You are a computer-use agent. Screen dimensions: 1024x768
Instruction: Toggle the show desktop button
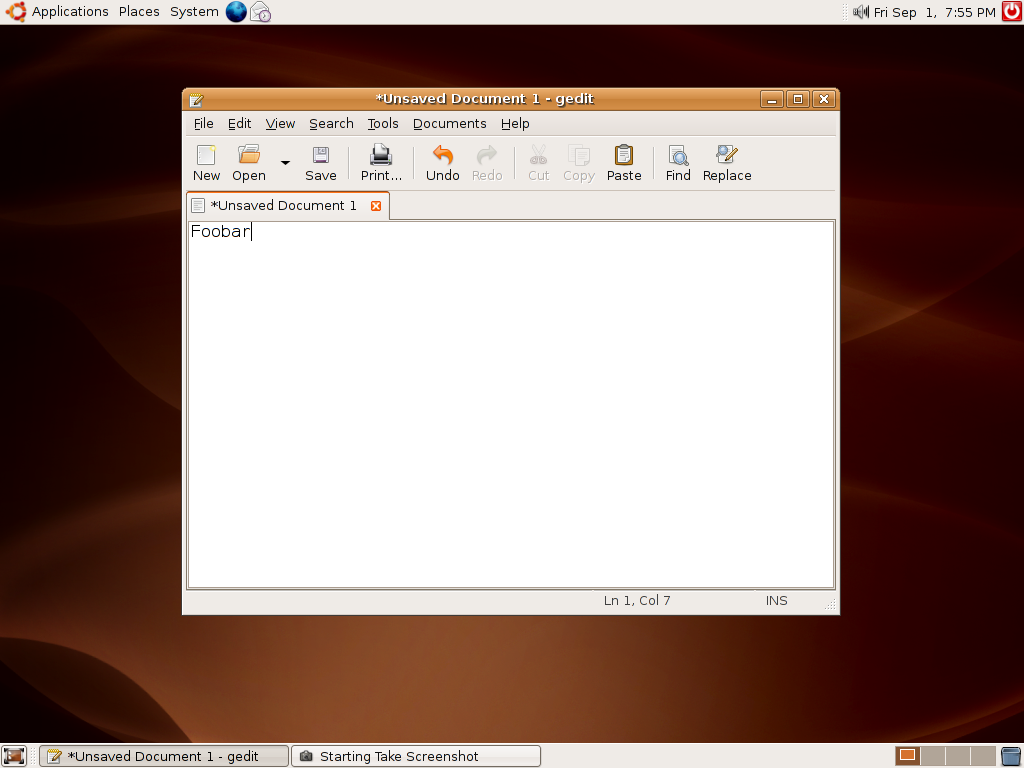(x=14, y=756)
